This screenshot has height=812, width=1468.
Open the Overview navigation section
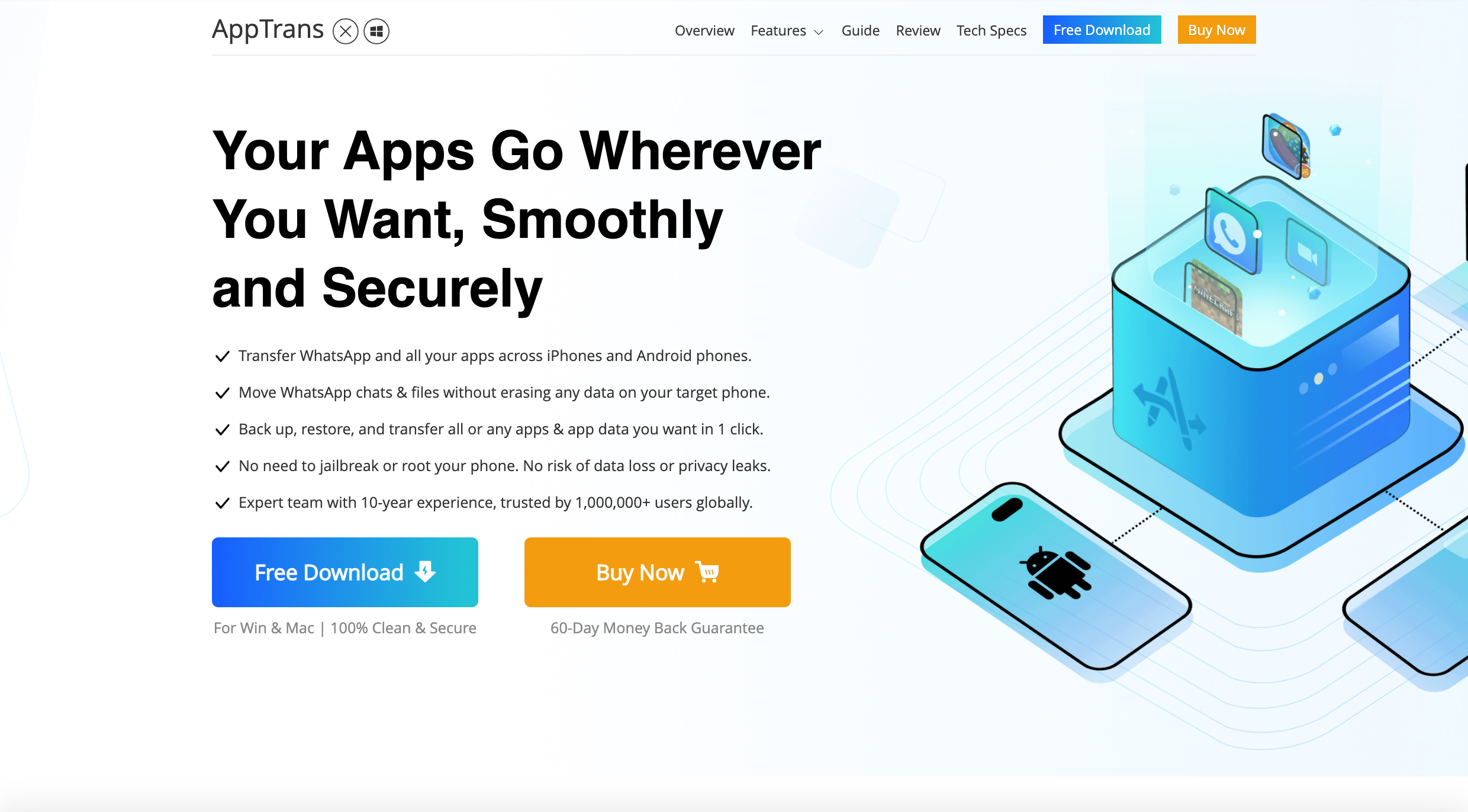[705, 29]
